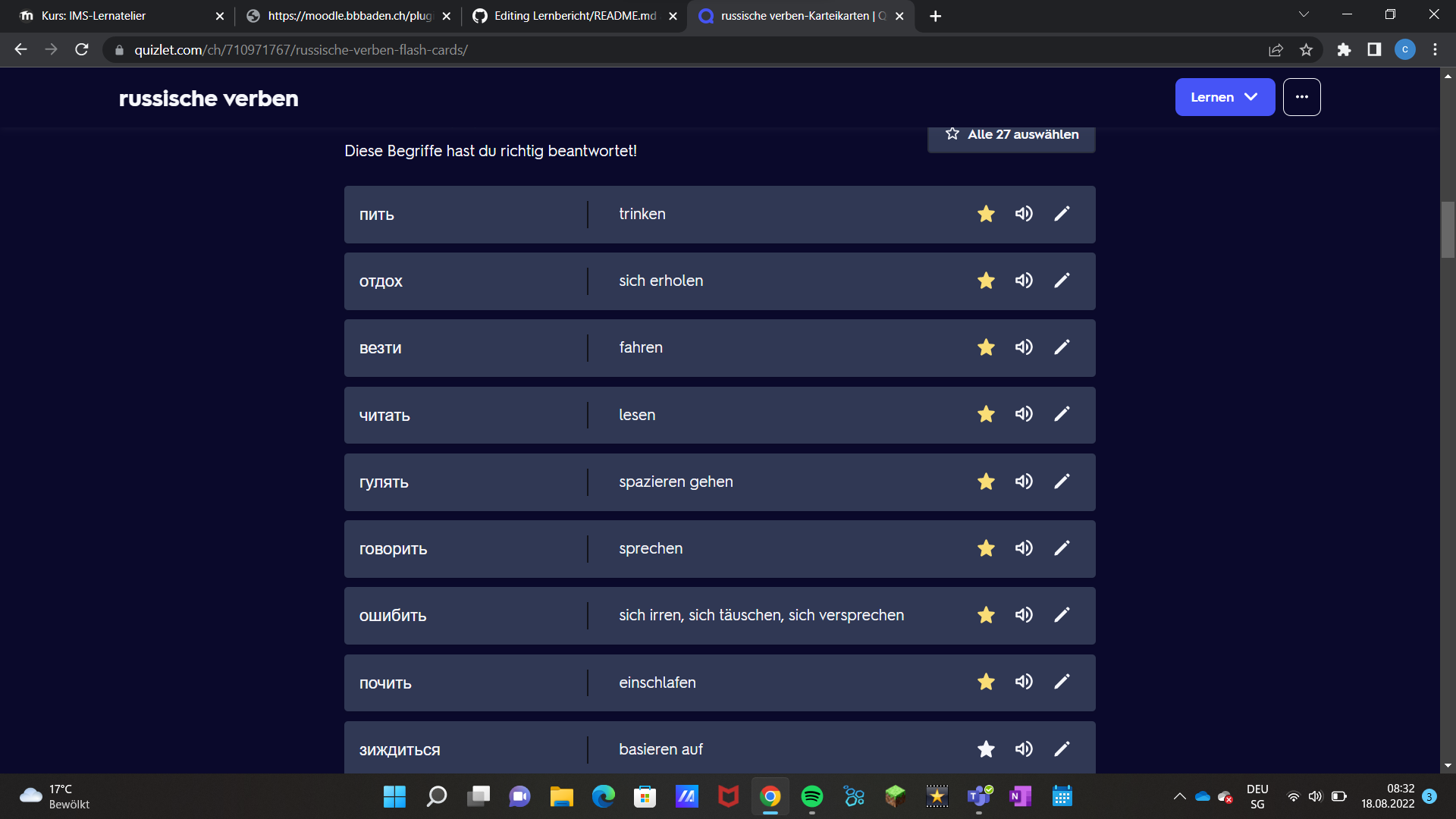Open Spotify from the taskbar

[811, 796]
